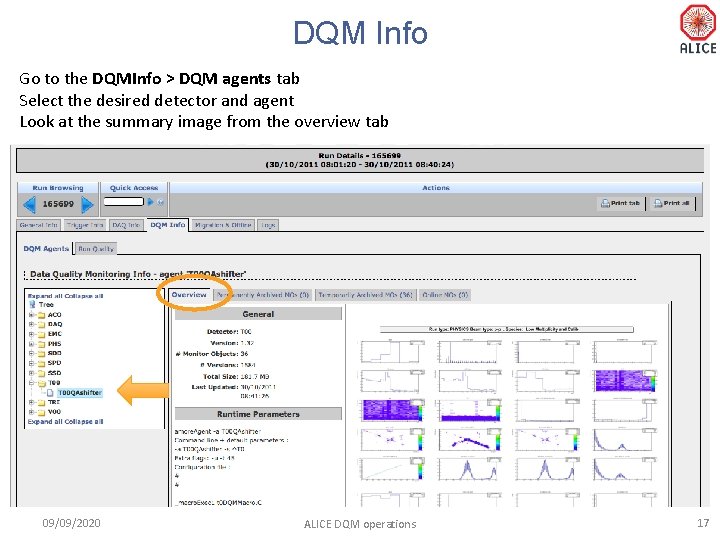Click the V00 folder icon
720x540 pixels.
pyautogui.click(x=41, y=412)
